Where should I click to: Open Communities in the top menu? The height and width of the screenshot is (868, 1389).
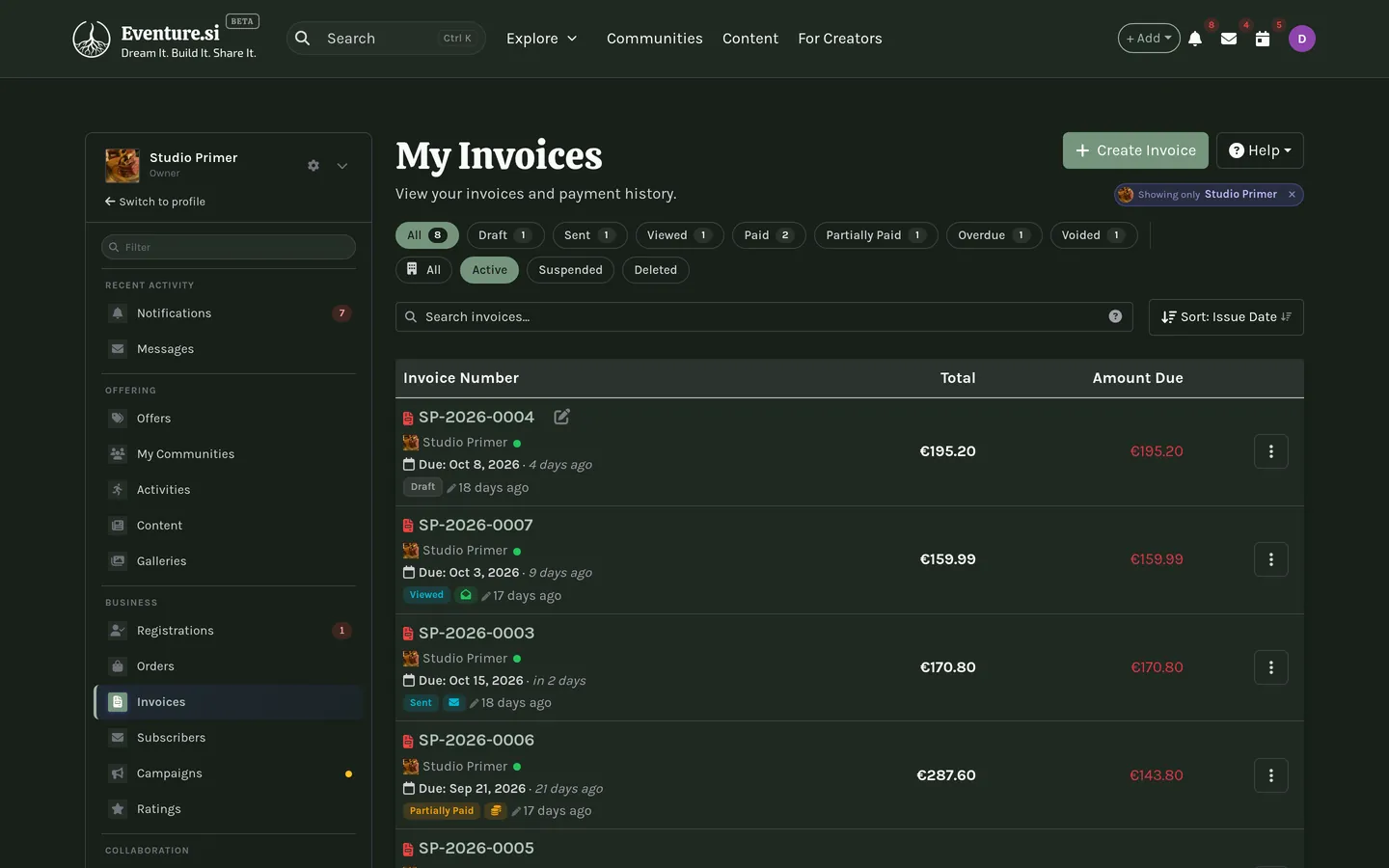(654, 39)
